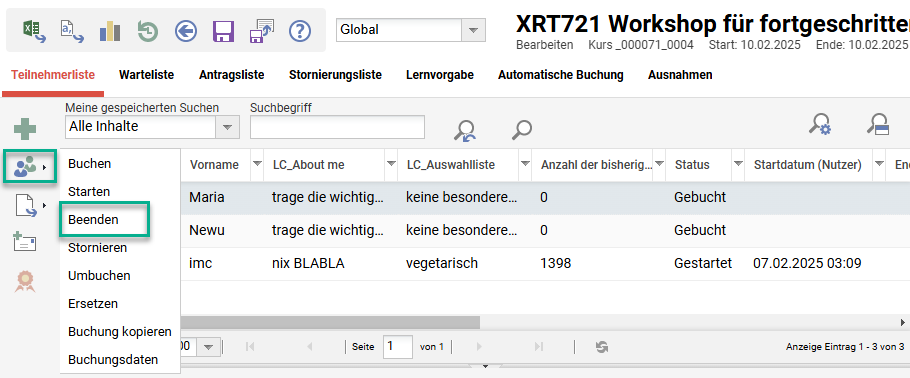
Task: Switch to the Lernvorgabe tab
Action: click(440, 75)
